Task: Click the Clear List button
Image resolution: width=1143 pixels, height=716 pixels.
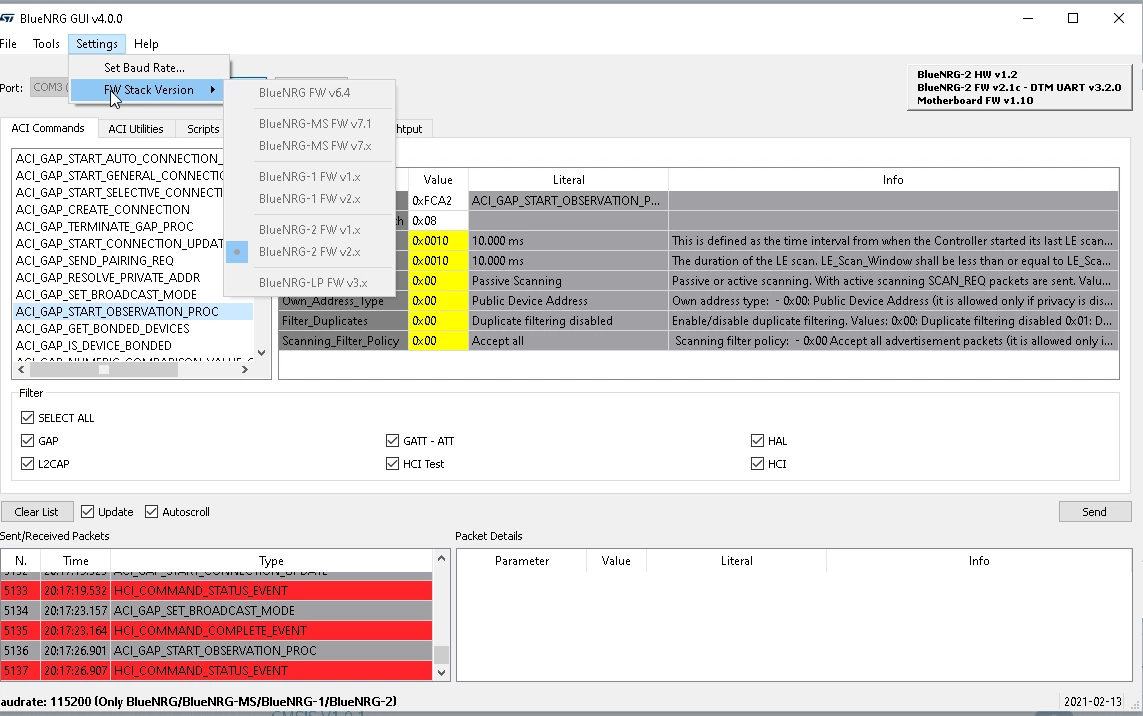Action: [36, 512]
